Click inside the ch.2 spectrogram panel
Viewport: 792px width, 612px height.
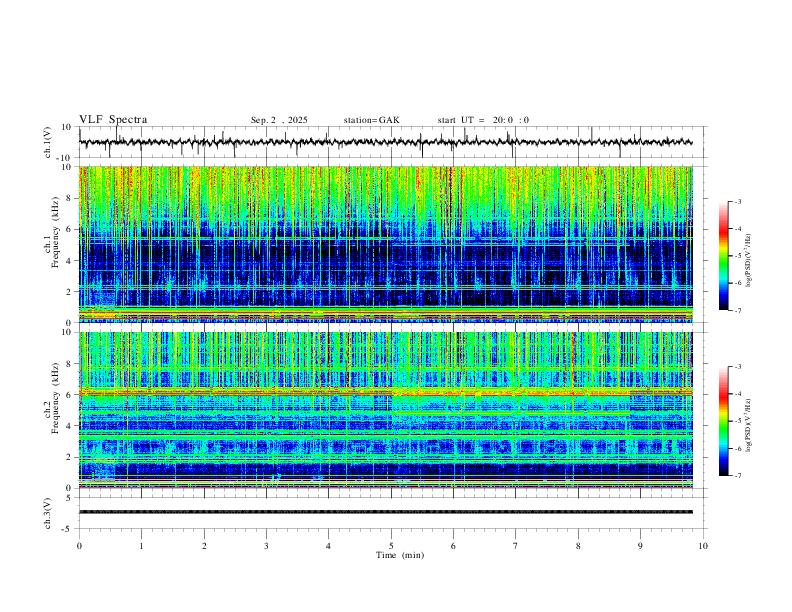tap(386, 410)
